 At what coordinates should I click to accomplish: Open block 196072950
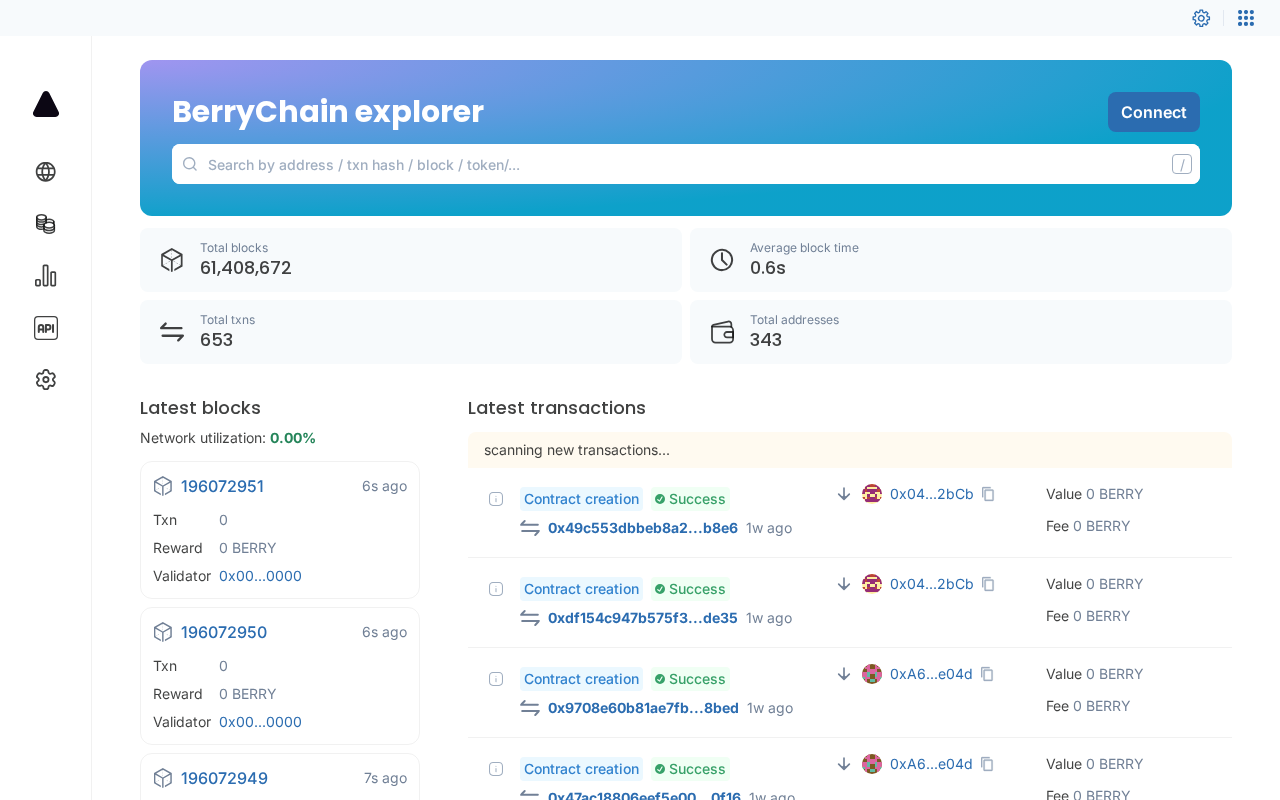[223, 632]
